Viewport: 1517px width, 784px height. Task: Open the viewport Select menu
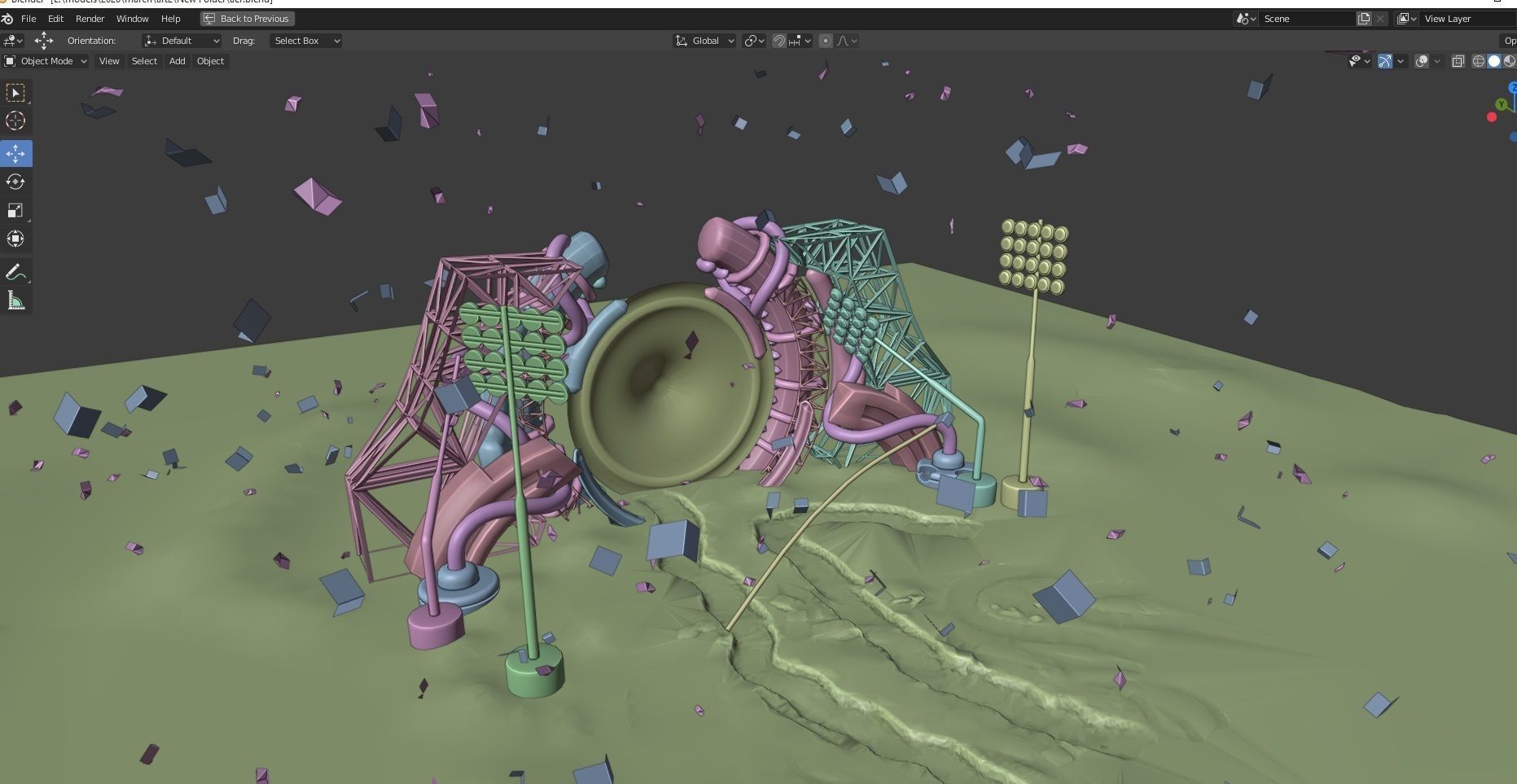point(144,61)
